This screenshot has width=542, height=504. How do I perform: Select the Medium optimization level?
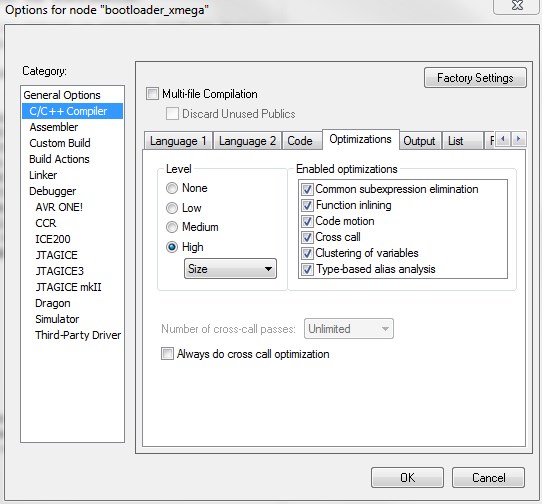click(172, 227)
